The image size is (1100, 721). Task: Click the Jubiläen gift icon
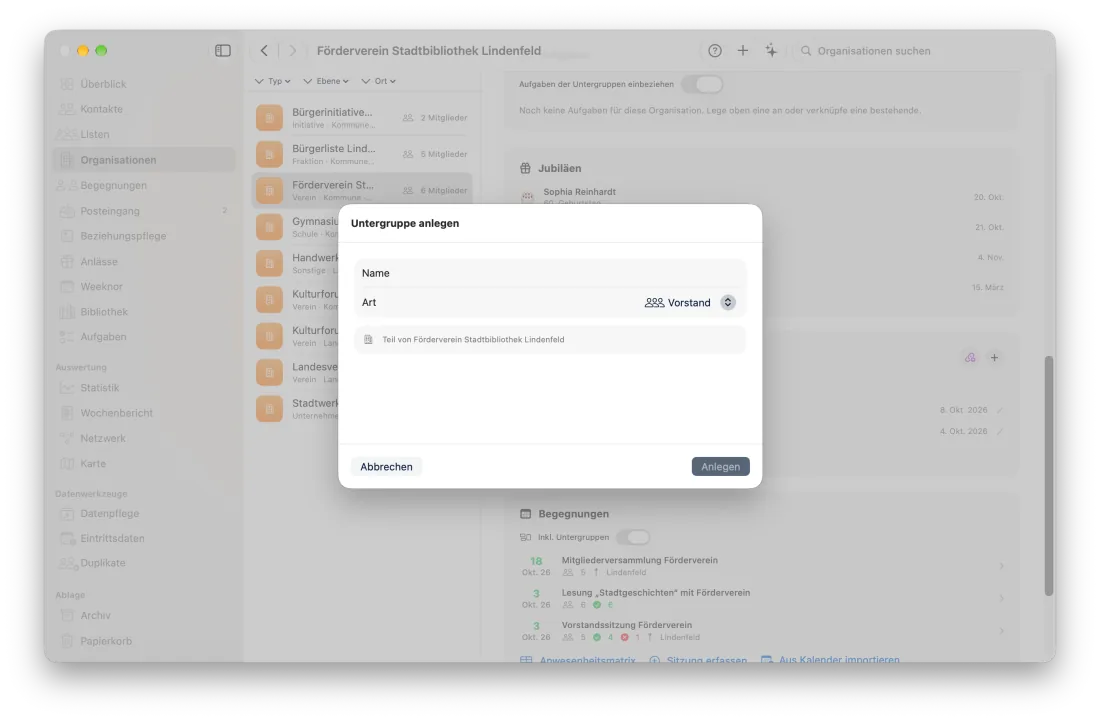tap(525, 168)
